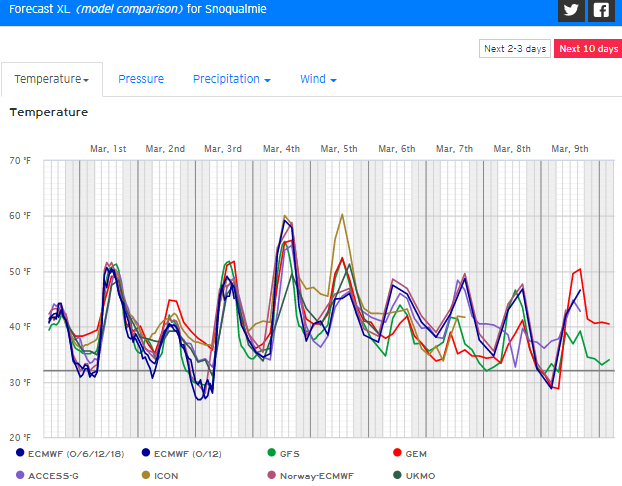The width and height of the screenshot is (622, 486).
Task: Toggle the ACCESS-G legend entry
Action: click(54, 475)
